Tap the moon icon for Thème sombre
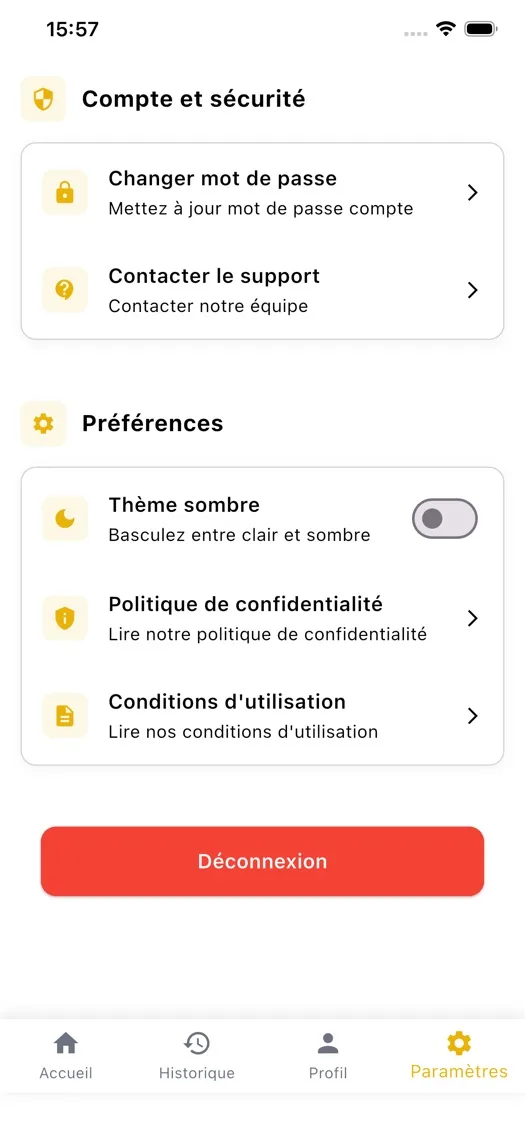 tap(65, 519)
